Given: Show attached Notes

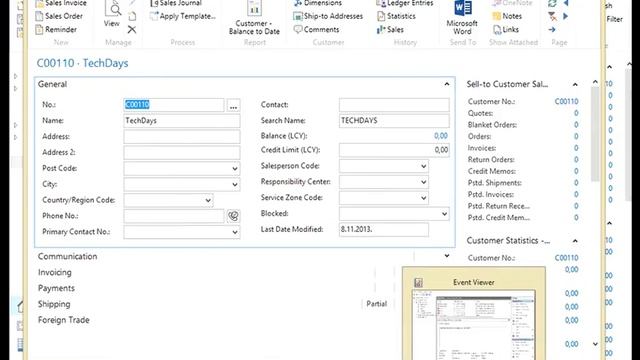Looking at the screenshot, I should pyautogui.click(x=507, y=16).
